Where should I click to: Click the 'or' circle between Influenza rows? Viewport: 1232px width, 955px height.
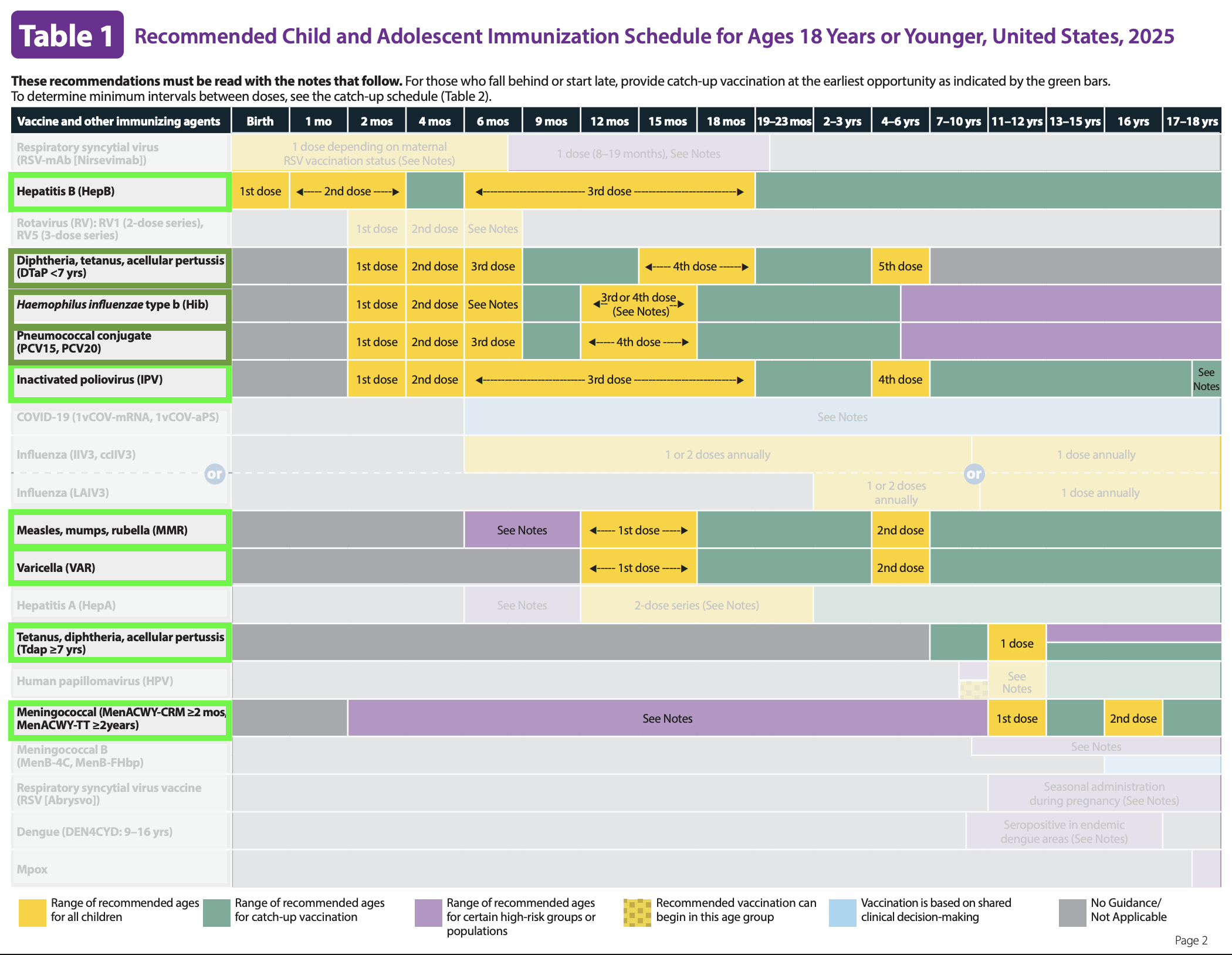215,474
